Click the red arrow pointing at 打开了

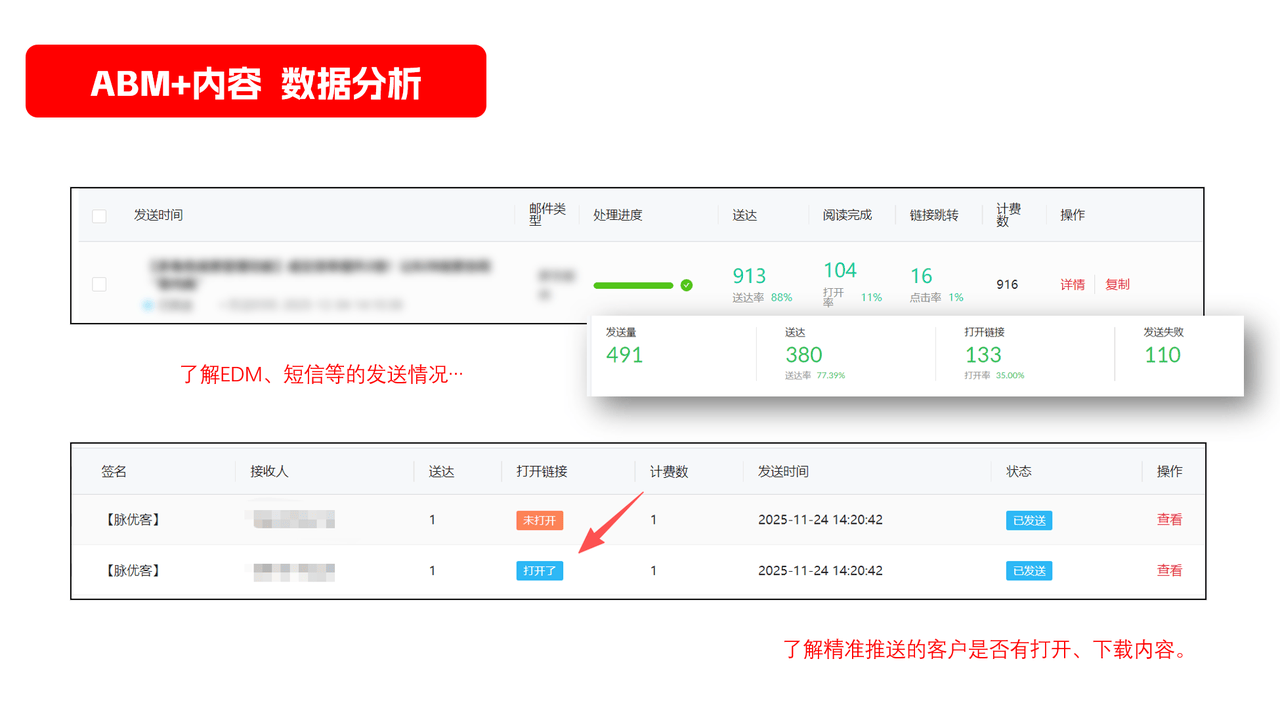click(x=609, y=523)
